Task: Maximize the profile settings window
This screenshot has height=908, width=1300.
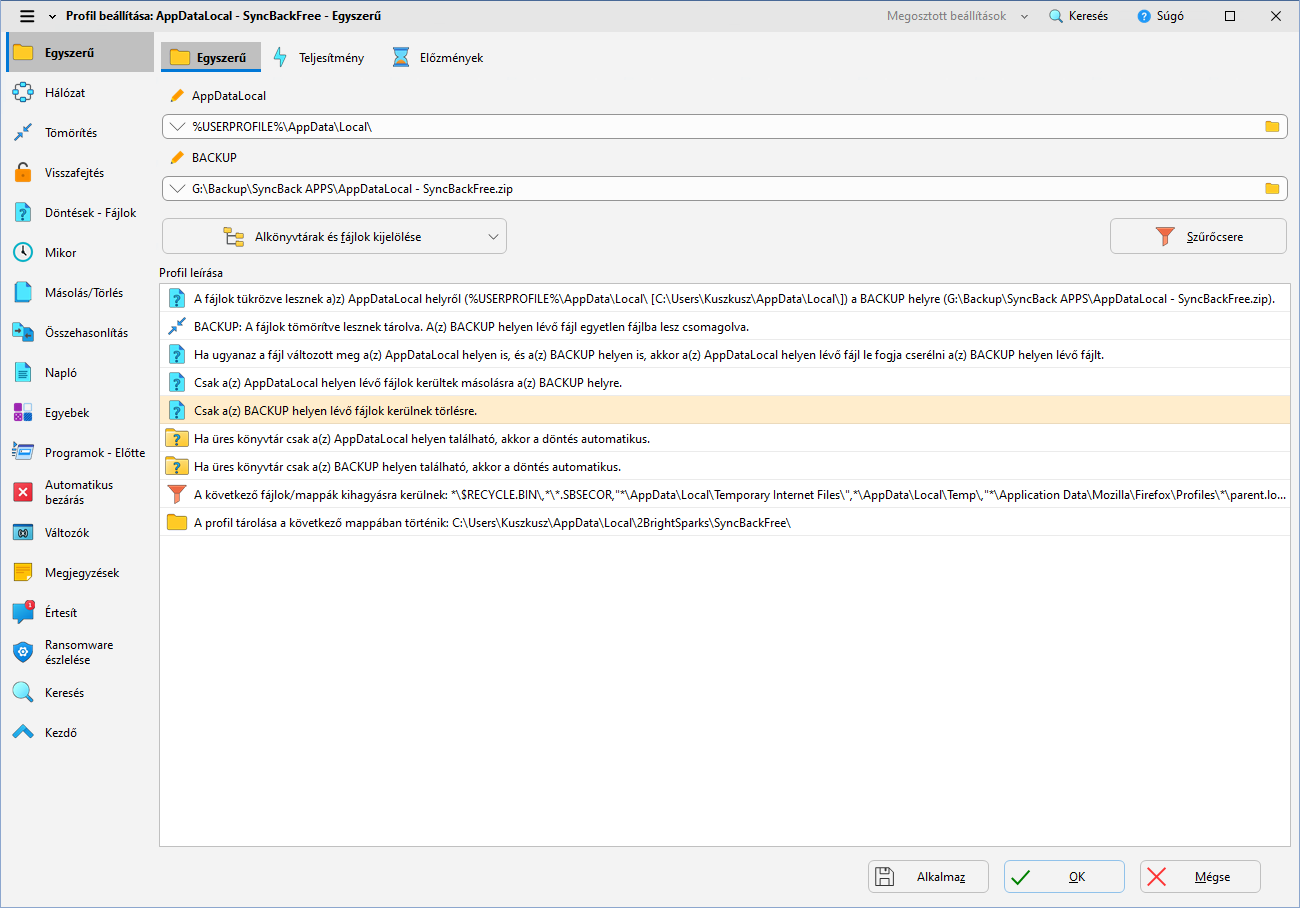Action: (1230, 16)
